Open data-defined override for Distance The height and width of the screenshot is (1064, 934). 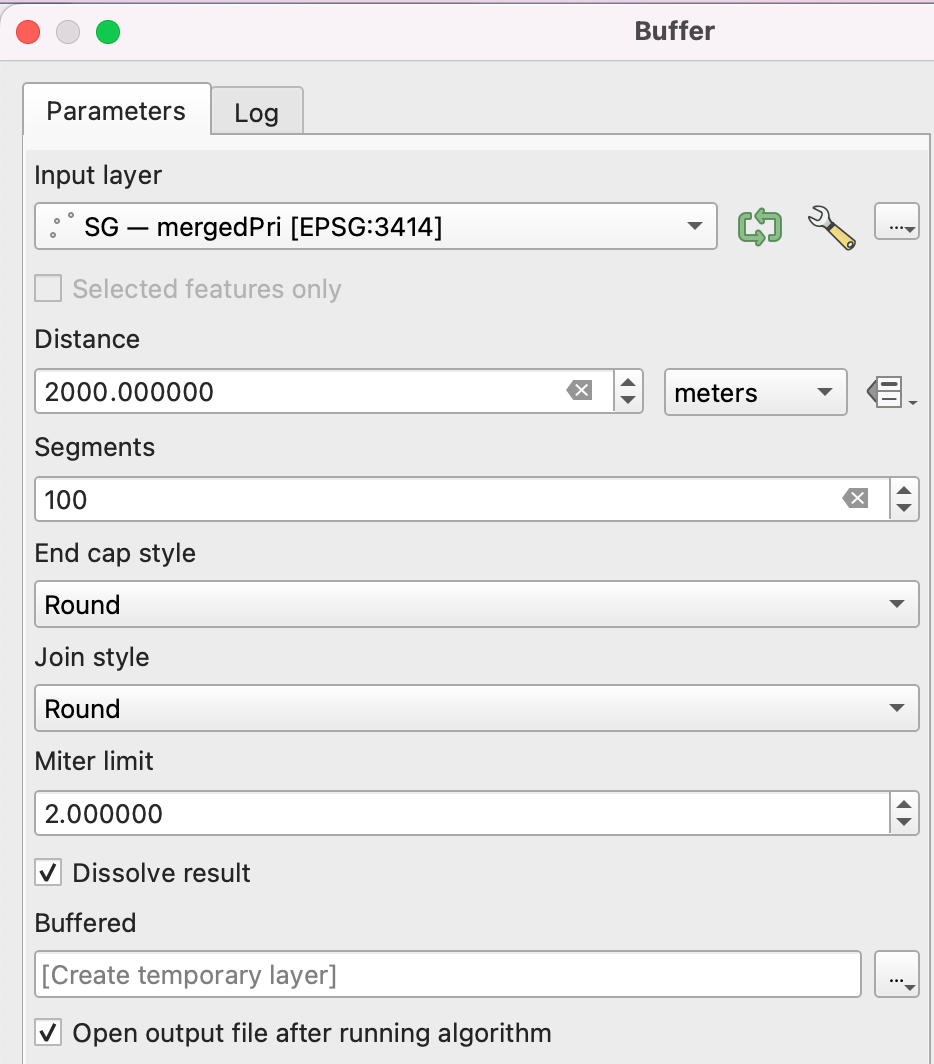pos(889,393)
